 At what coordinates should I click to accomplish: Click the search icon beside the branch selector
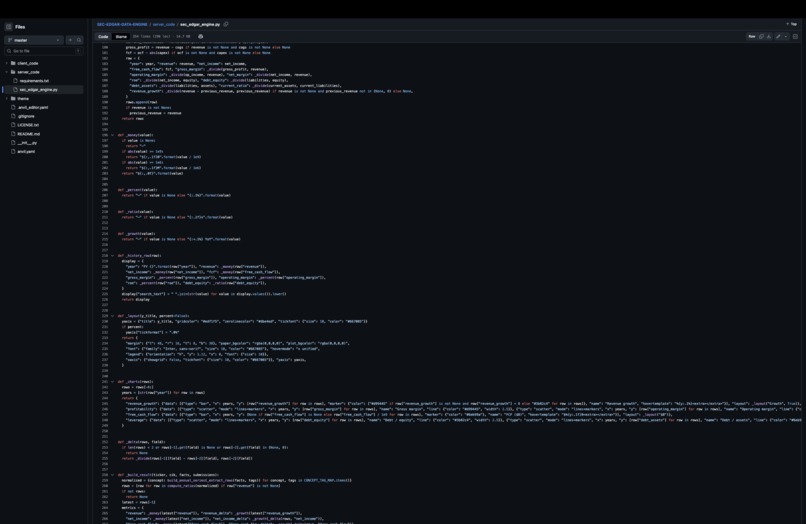click(x=79, y=40)
